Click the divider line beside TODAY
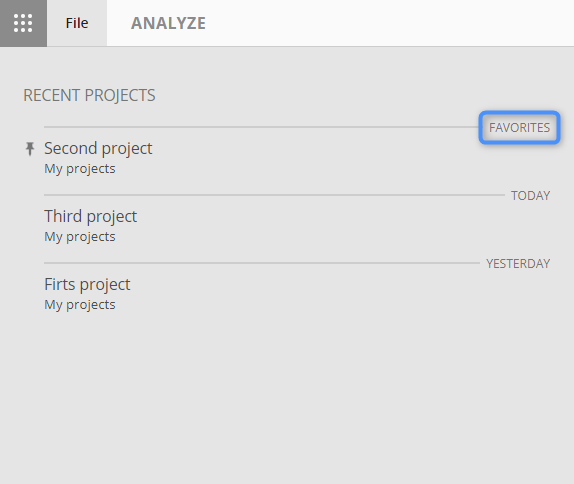 [x=274, y=195]
